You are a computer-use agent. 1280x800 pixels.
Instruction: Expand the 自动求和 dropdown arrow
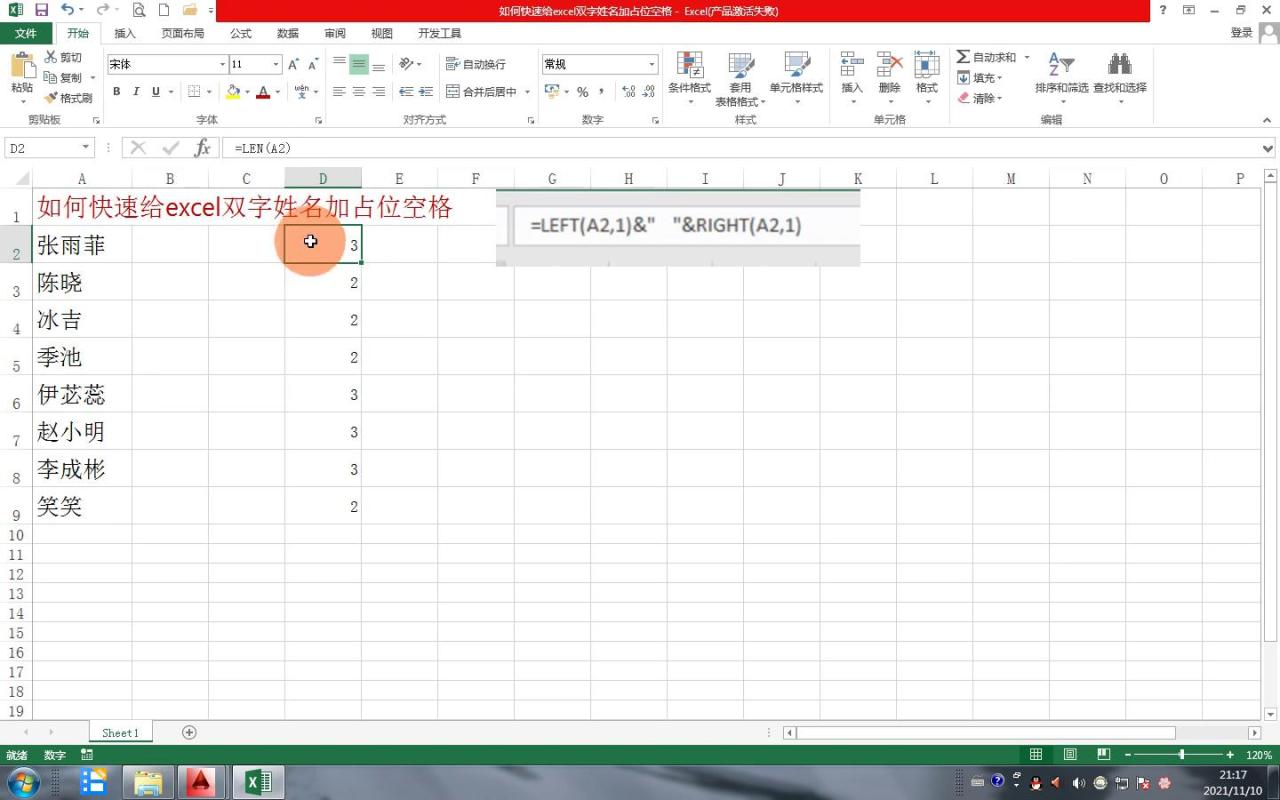[1026, 58]
